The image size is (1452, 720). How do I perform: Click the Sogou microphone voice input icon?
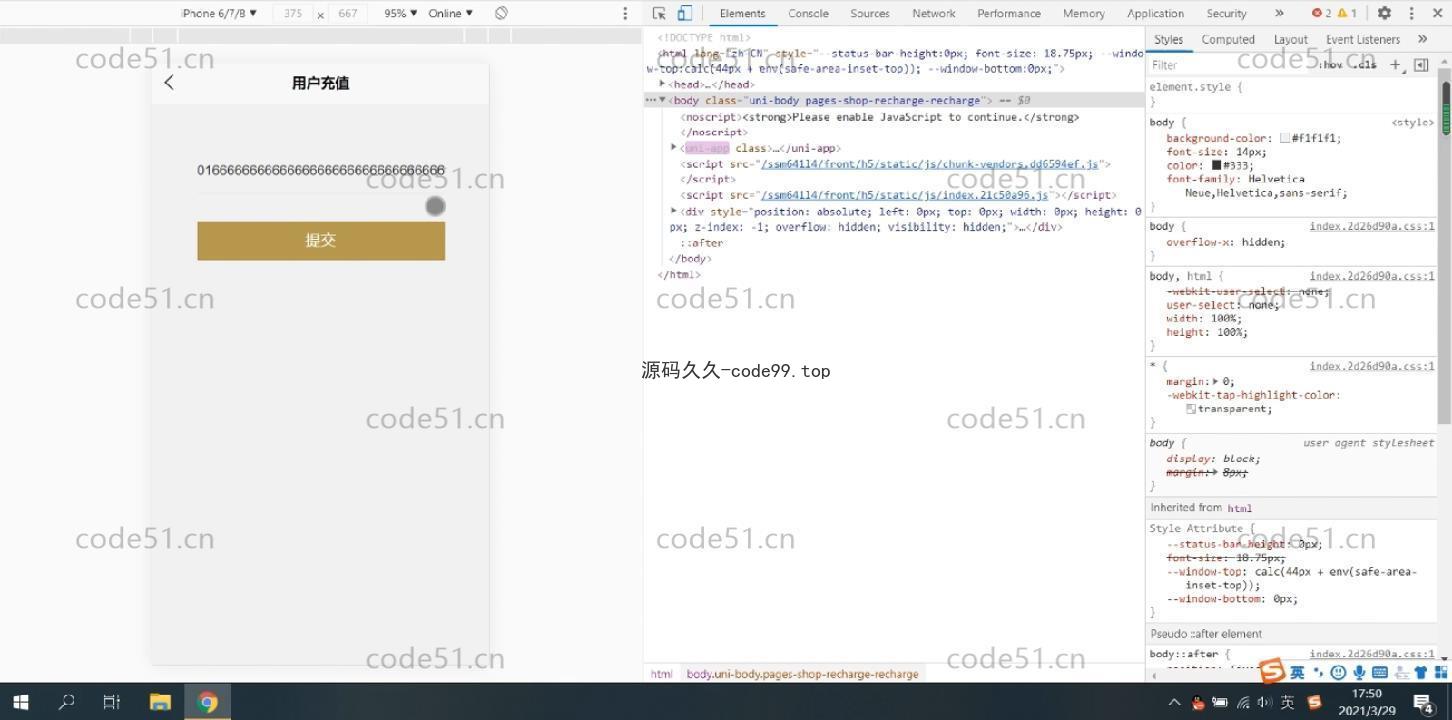(1359, 672)
